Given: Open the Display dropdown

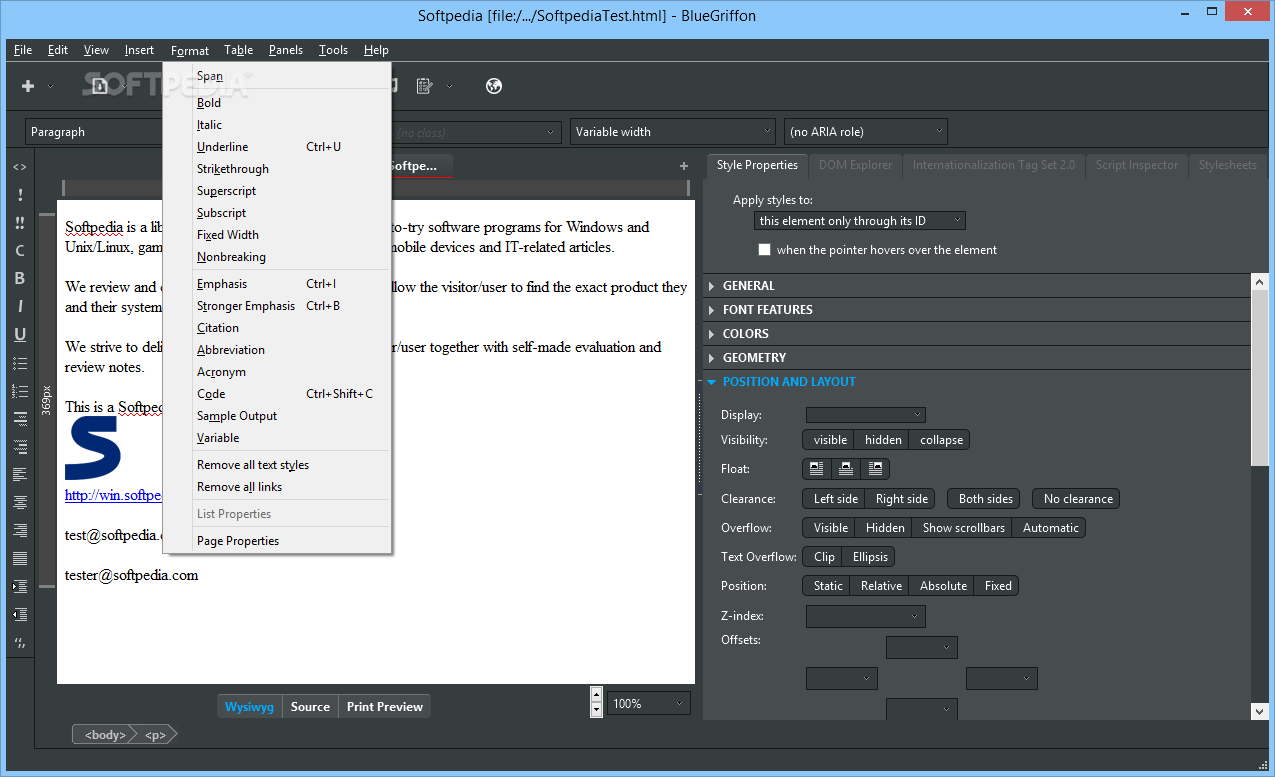Looking at the screenshot, I should tap(866, 415).
